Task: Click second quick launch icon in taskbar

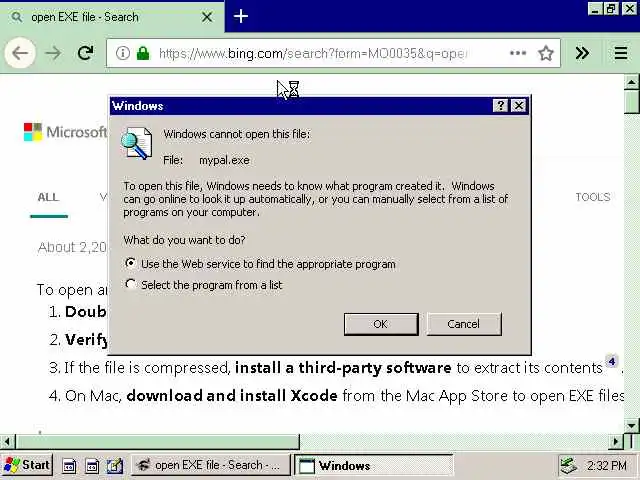Action: (92, 465)
